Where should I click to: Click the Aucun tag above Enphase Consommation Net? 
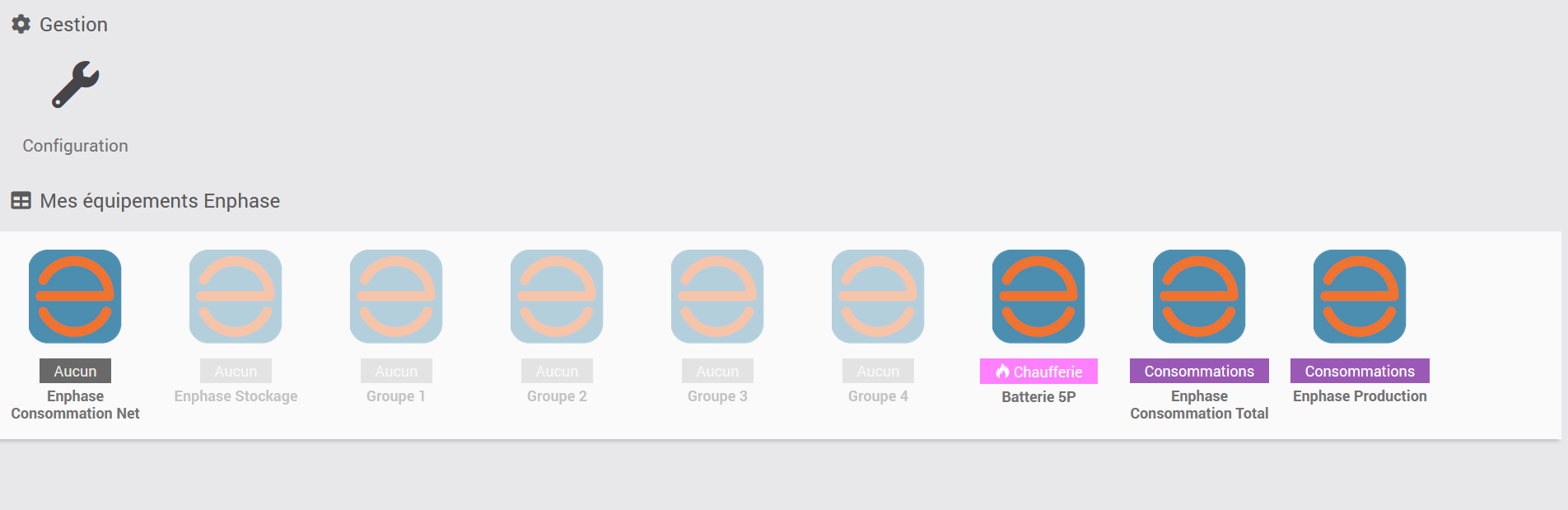pos(75,371)
